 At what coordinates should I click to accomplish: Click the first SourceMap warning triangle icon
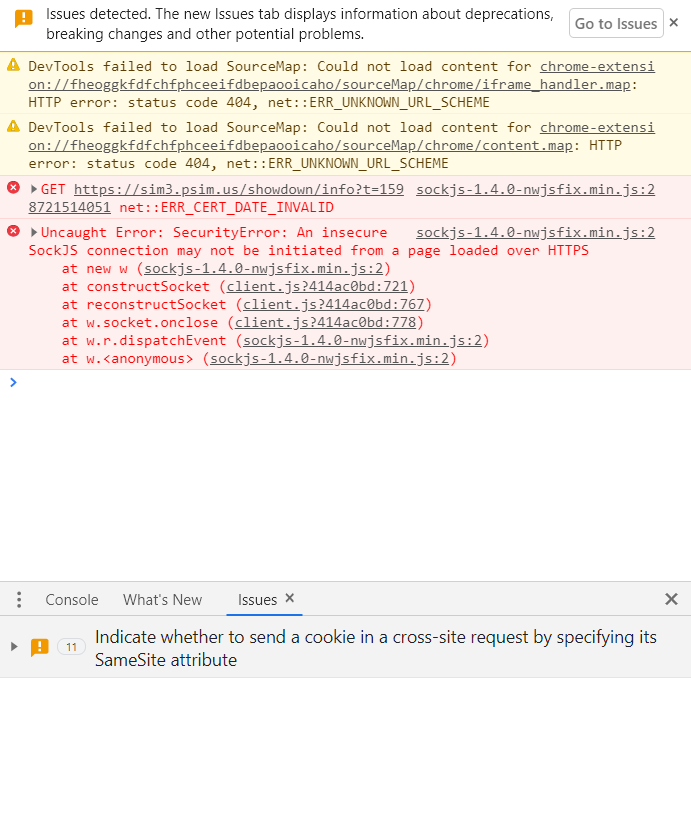[x=13, y=65]
